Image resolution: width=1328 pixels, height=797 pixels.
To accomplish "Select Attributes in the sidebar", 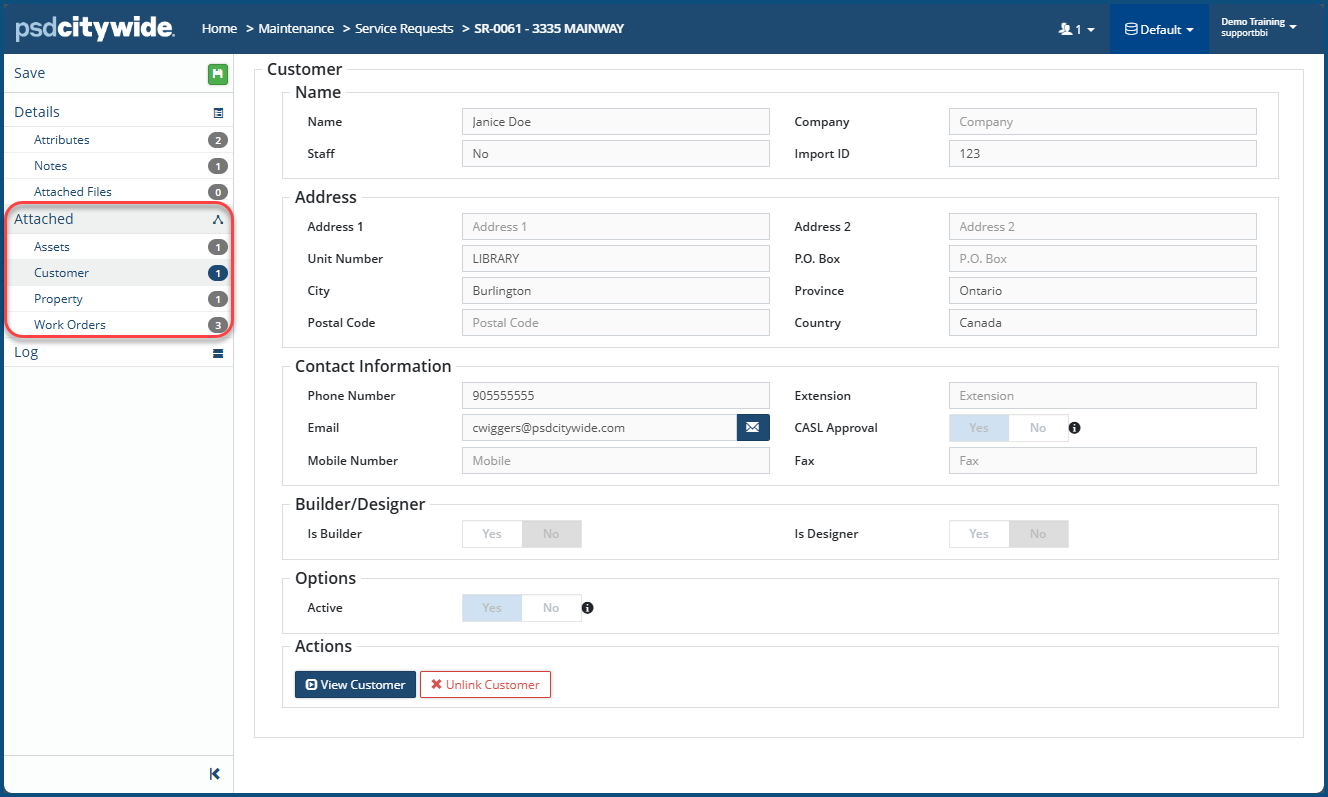I will 62,140.
